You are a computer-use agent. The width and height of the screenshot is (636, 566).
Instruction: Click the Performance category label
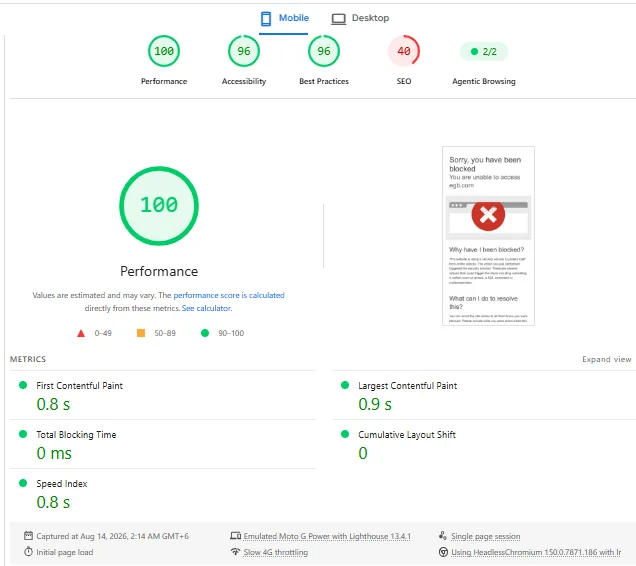pyautogui.click(x=164, y=81)
